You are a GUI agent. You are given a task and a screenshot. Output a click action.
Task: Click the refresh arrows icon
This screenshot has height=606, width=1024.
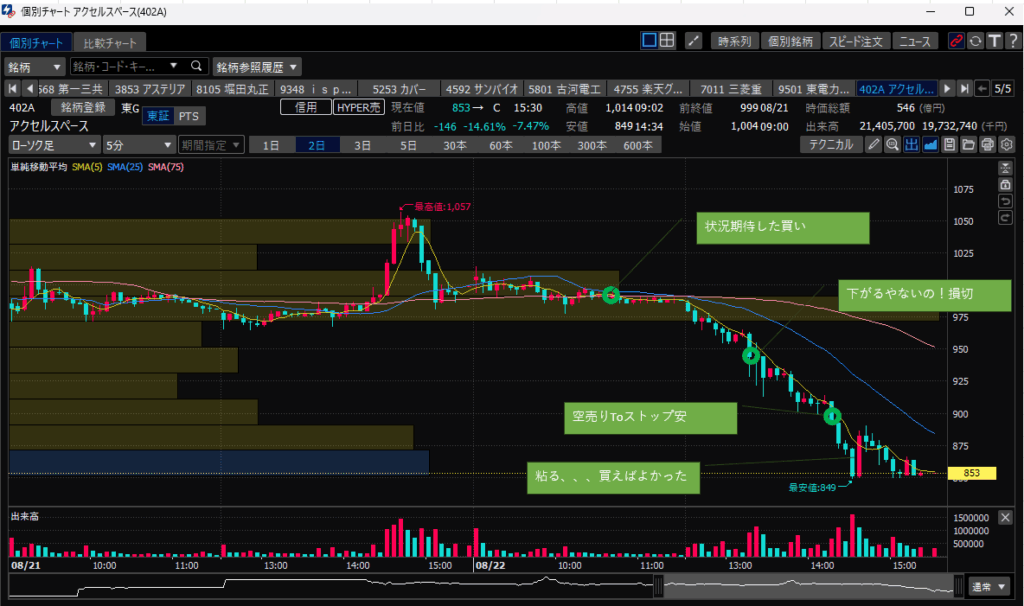pos(975,41)
